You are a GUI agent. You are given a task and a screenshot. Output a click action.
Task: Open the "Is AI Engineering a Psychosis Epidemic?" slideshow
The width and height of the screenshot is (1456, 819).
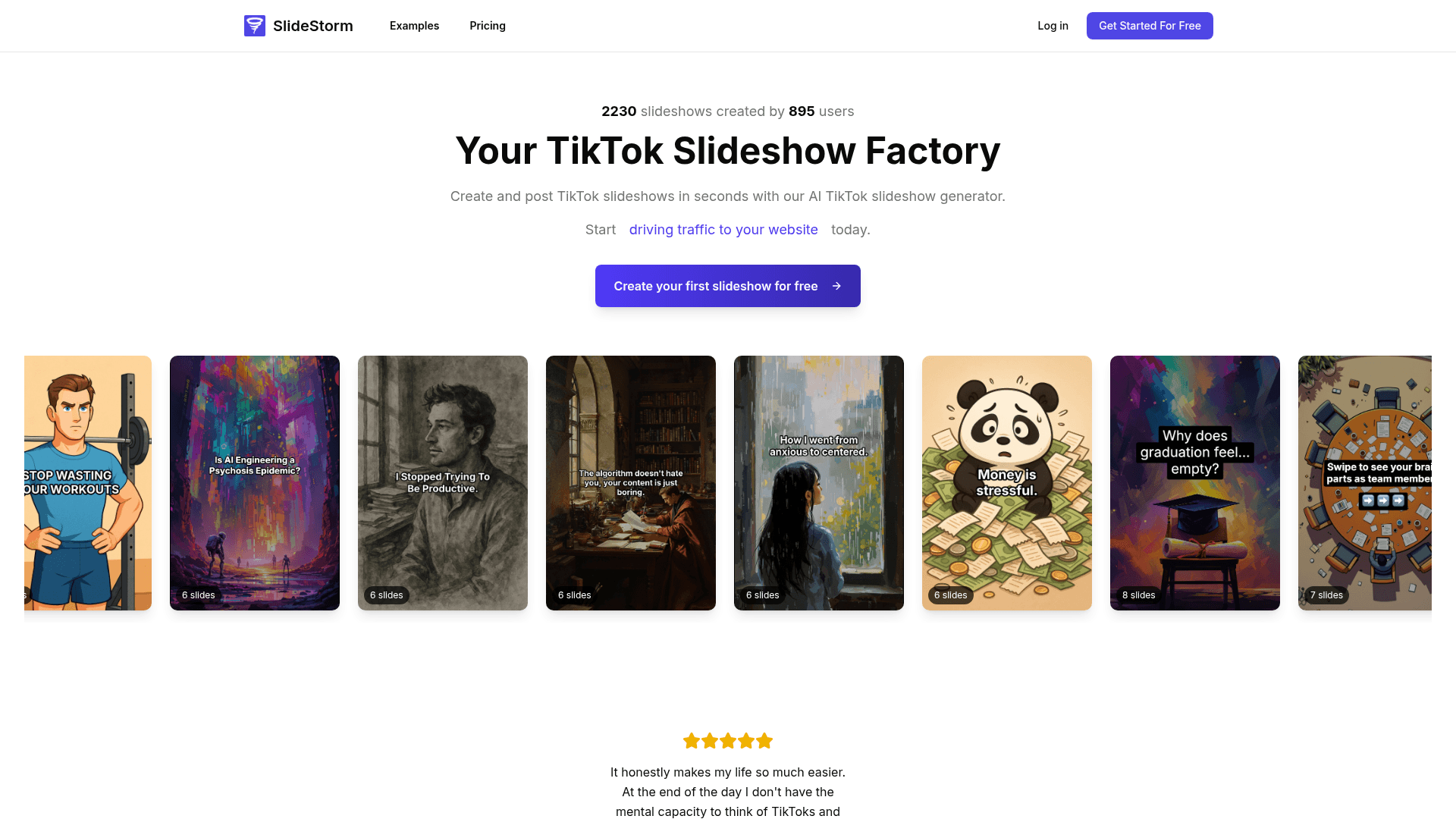[255, 483]
